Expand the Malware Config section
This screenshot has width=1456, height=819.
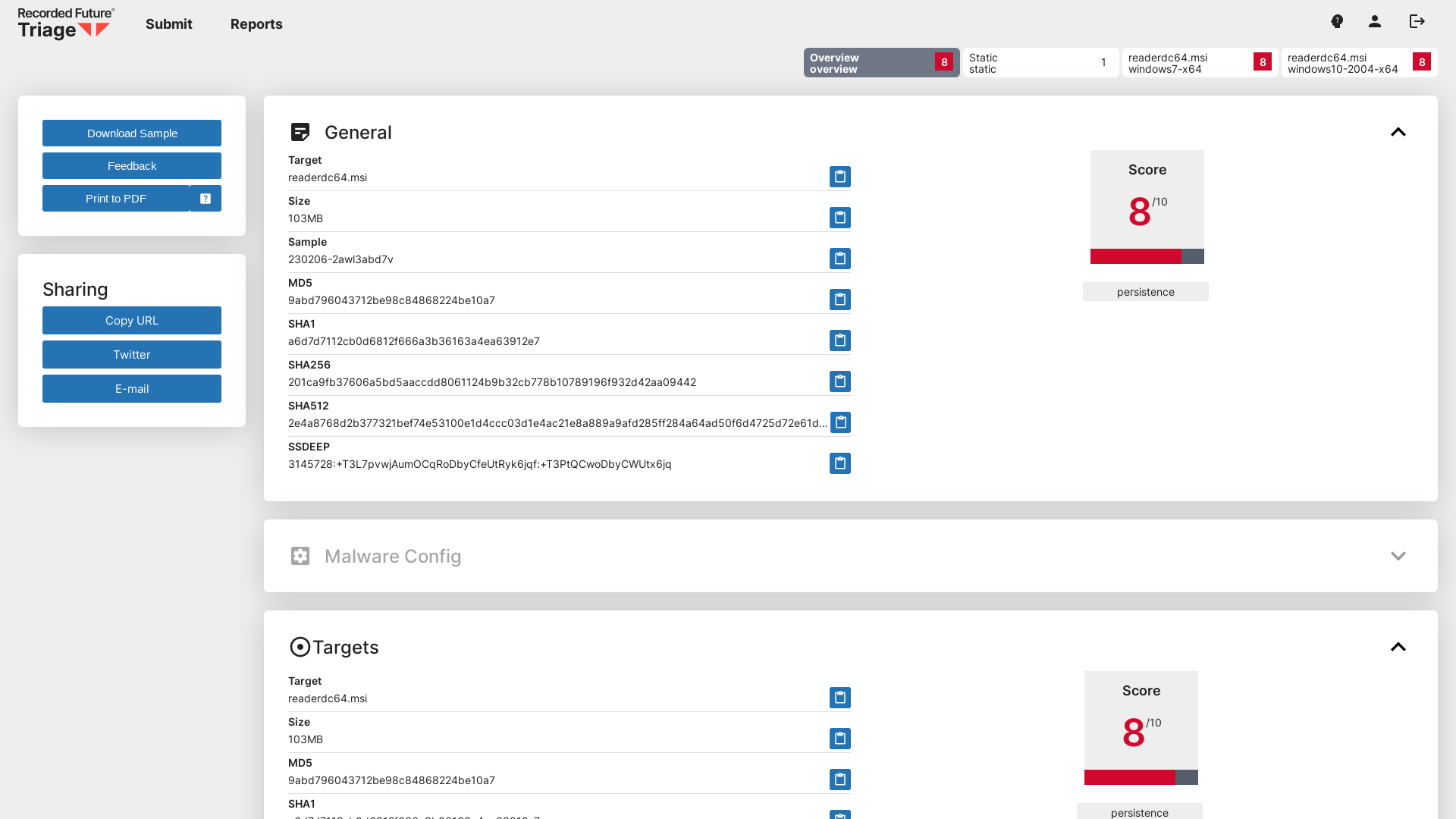1397,556
